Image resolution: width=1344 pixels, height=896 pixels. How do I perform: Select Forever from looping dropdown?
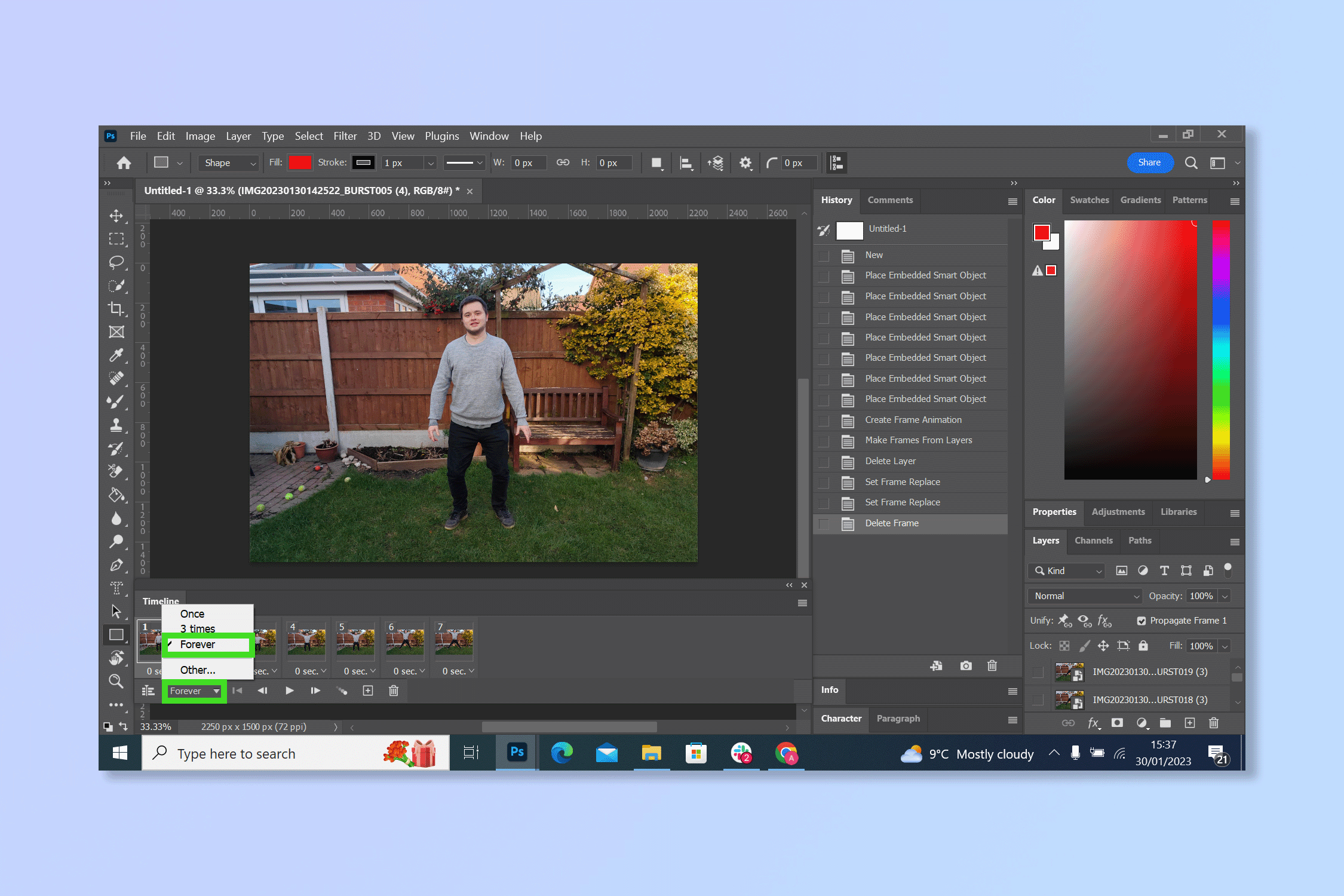pos(198,643)
